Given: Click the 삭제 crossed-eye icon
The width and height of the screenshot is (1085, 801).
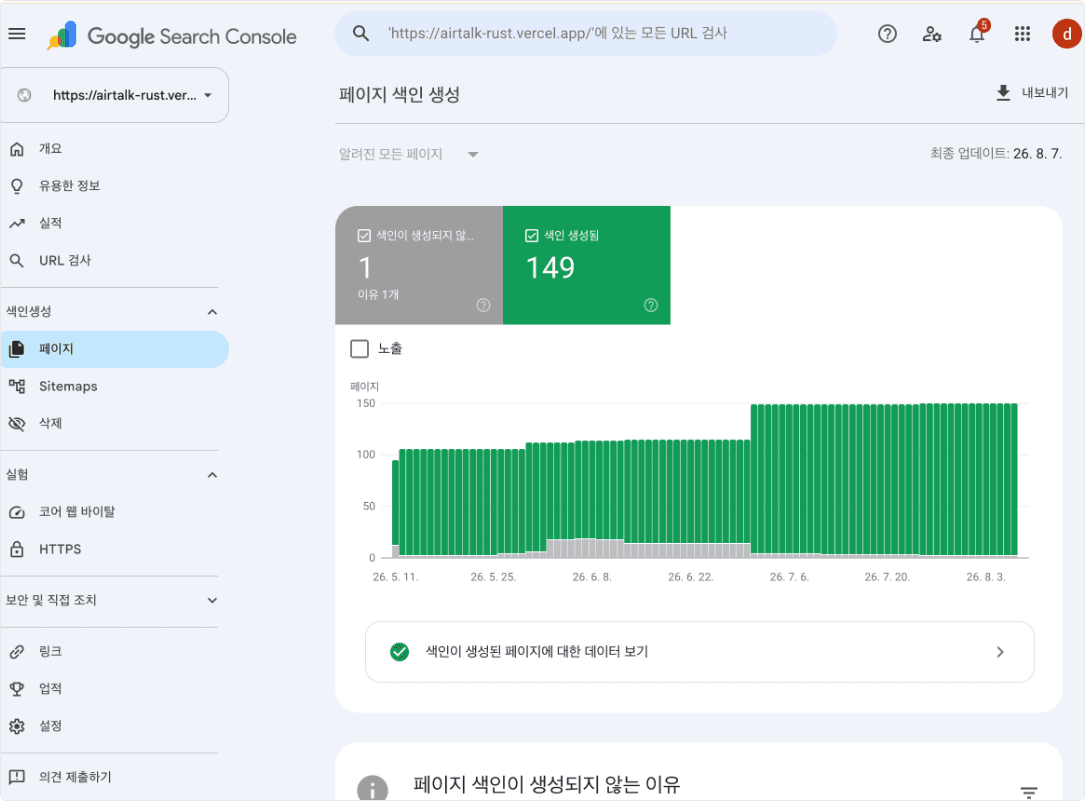Looking at the screenshot, I should pyautogui.click(x=17, y=423).
